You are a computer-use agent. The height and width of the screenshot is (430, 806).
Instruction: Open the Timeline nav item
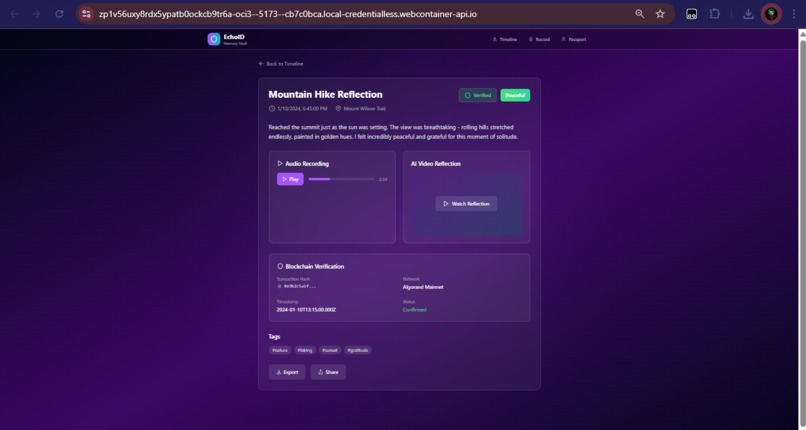click(x=505, y=40)
